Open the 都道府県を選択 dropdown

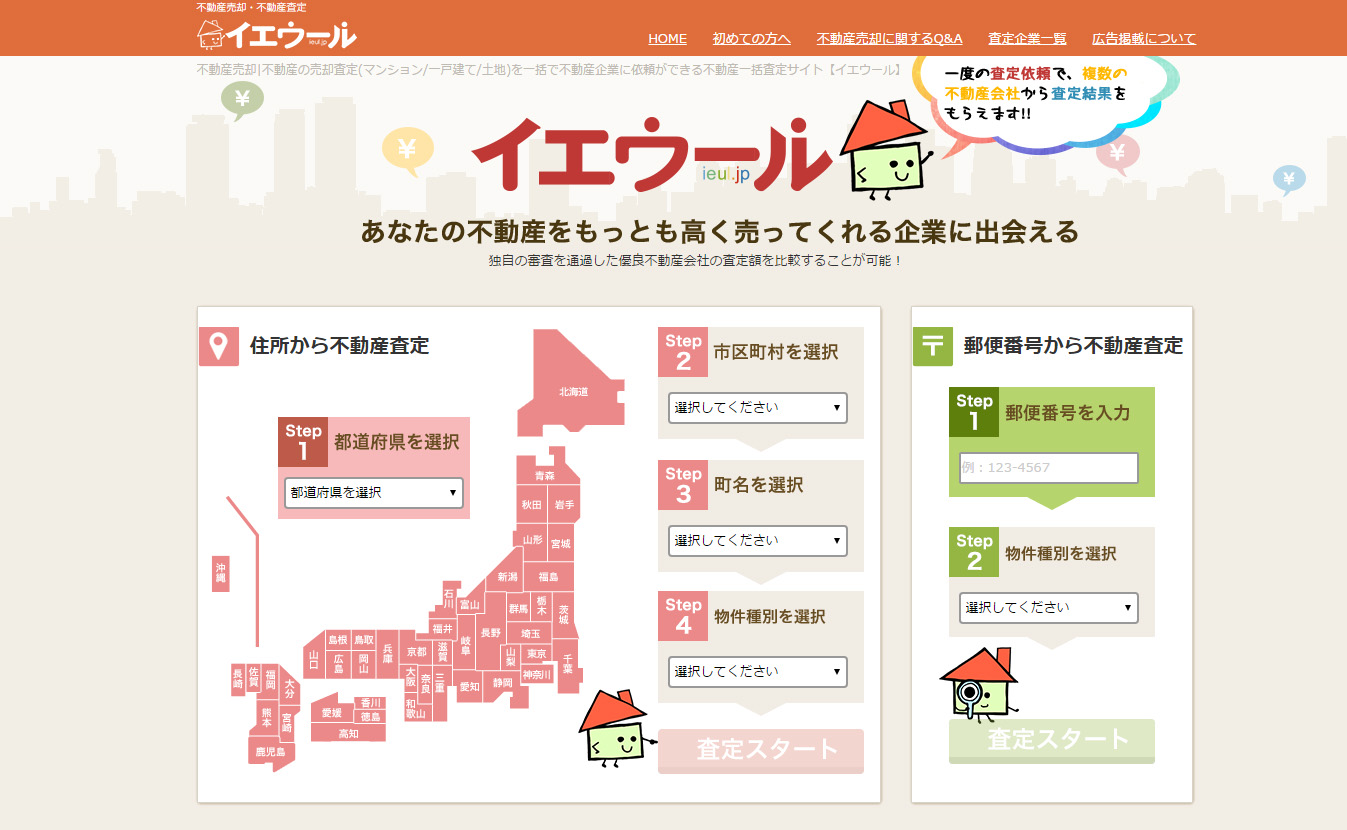point(373,493)
